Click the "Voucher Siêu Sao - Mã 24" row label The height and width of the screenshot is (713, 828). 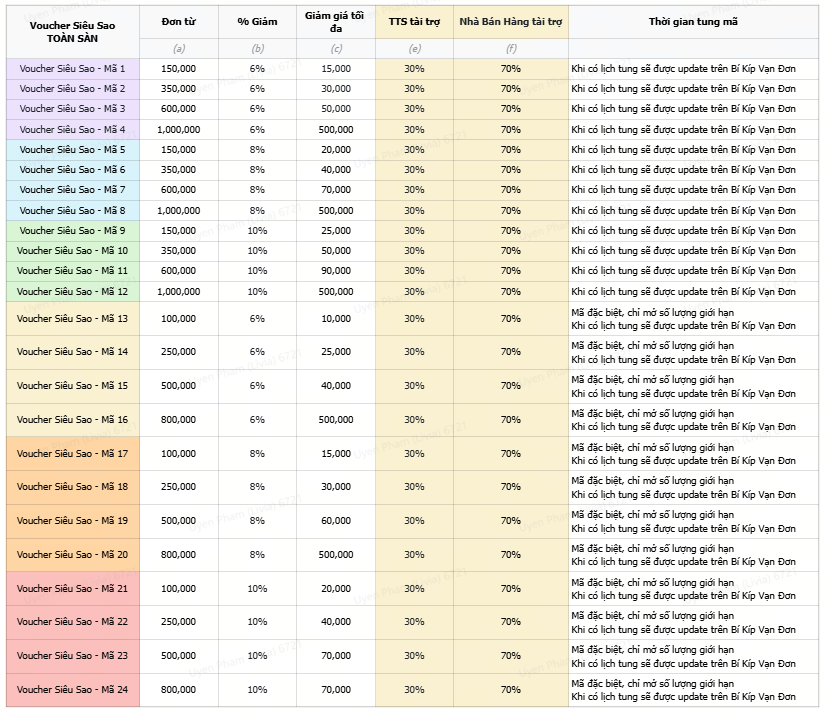[x=72, y=689]
